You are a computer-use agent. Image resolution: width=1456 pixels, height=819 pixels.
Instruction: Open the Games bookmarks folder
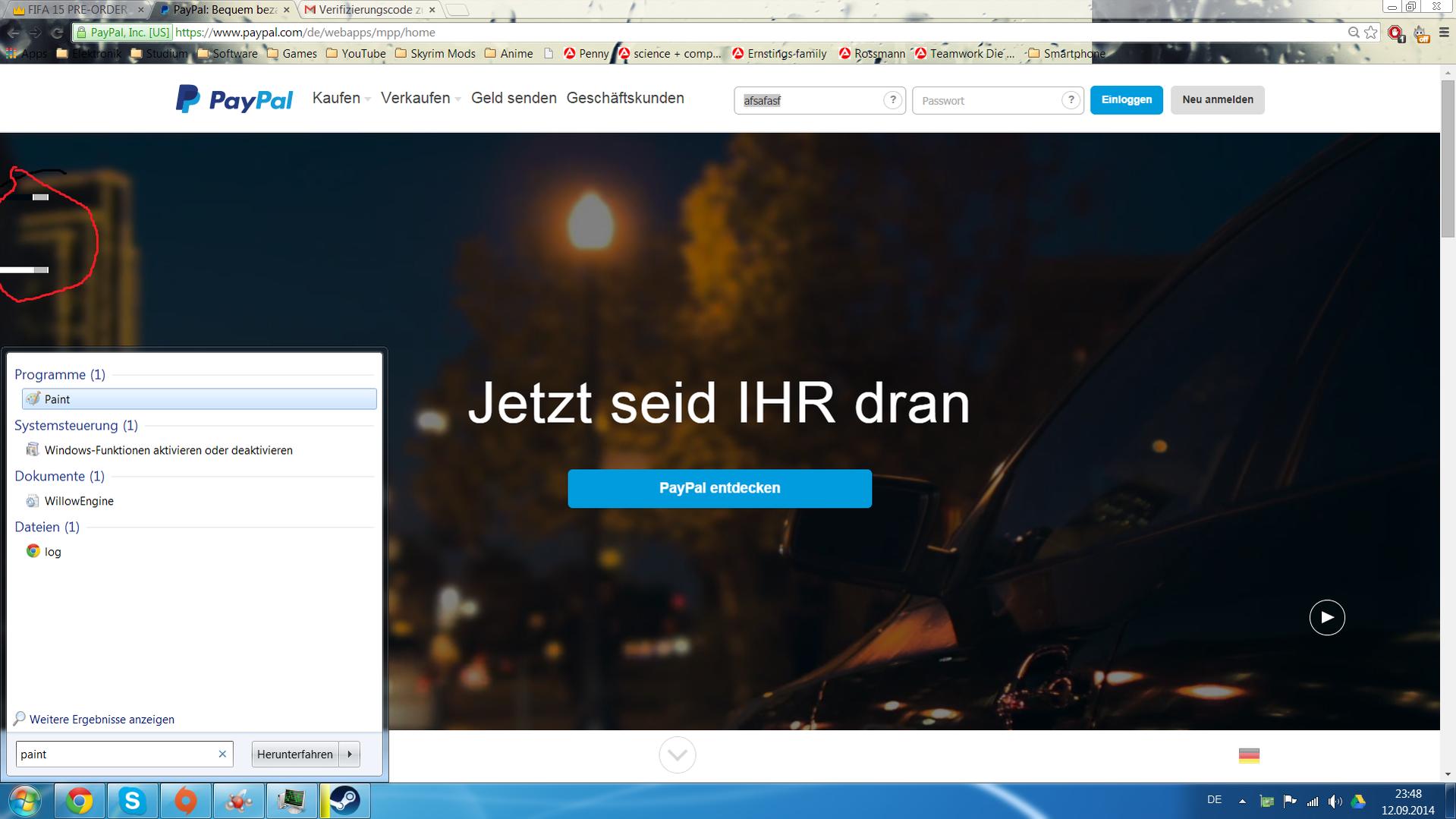(292, 54)
